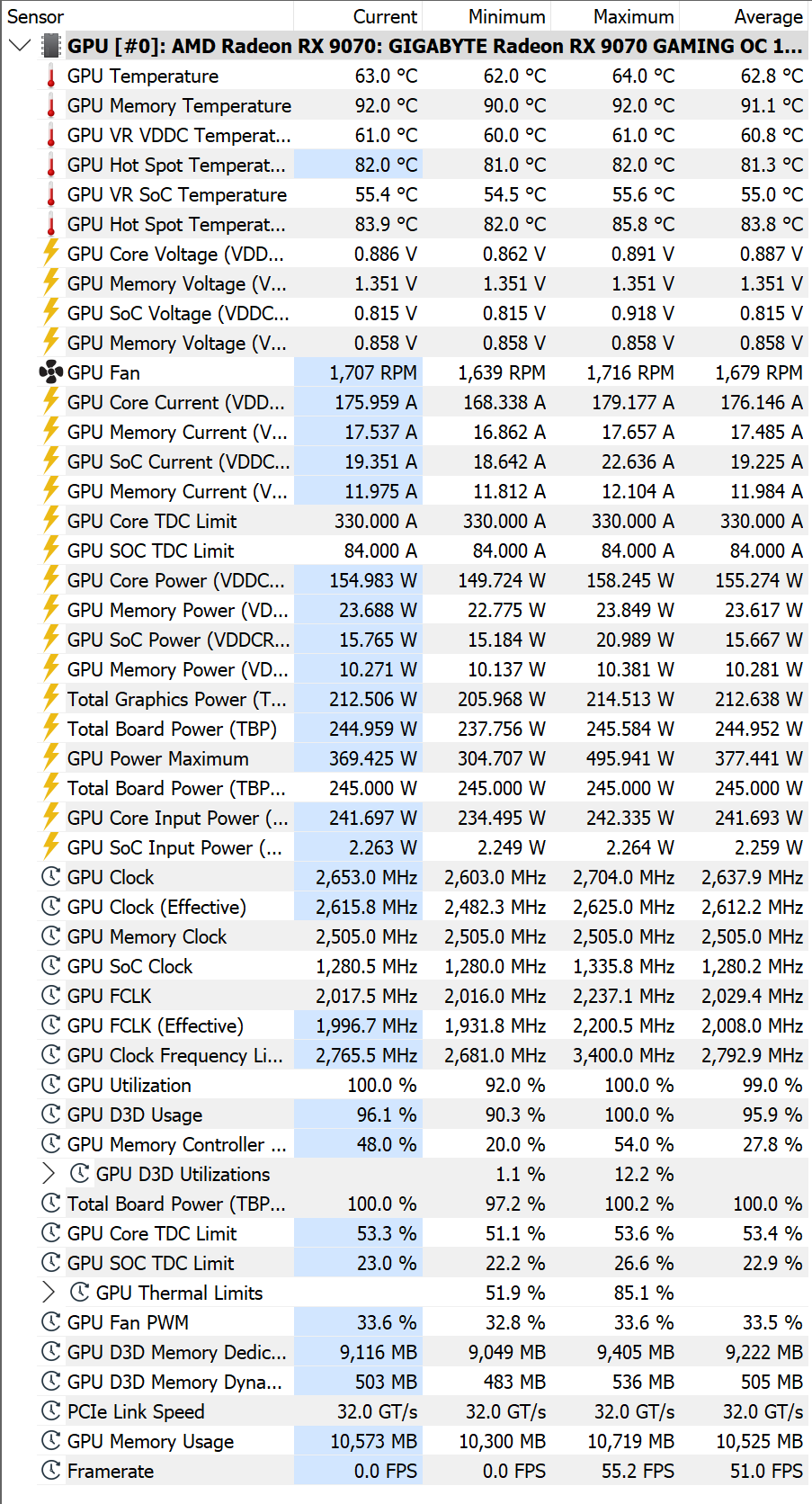Click clock icon beside GPU D3D Utilizations
812x1504 pixels.
point(80,1174)
